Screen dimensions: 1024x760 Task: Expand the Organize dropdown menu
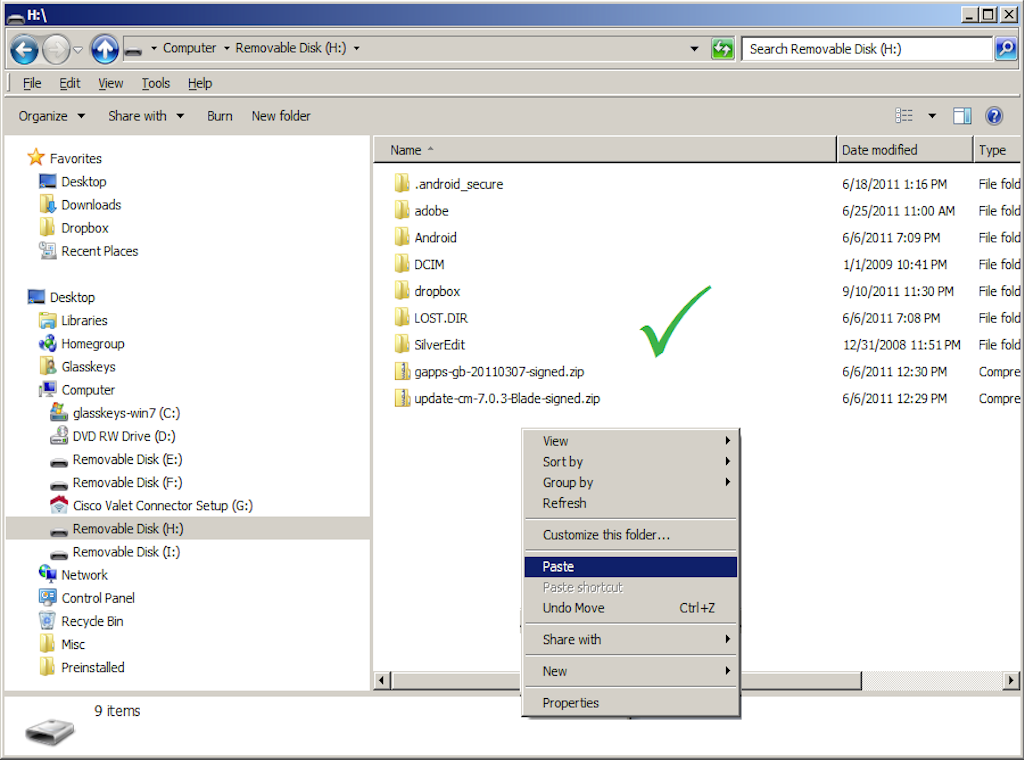point(52,116)
